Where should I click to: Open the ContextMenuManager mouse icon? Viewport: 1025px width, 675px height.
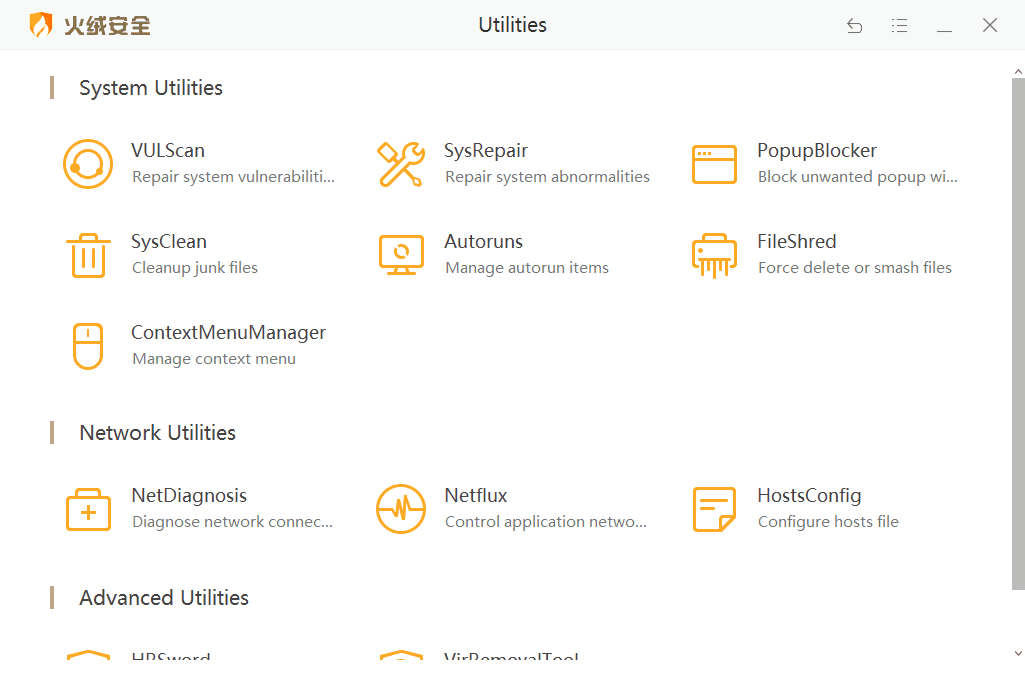pos(88,346)
